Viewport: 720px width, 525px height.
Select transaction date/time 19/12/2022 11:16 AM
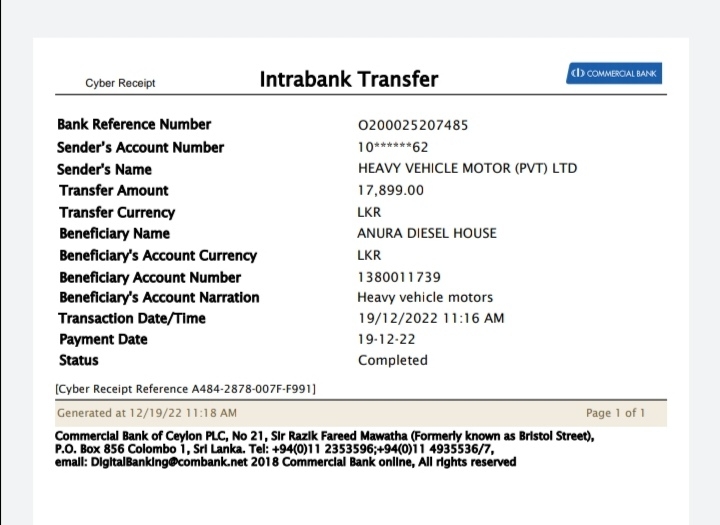(x=431, y=318)
